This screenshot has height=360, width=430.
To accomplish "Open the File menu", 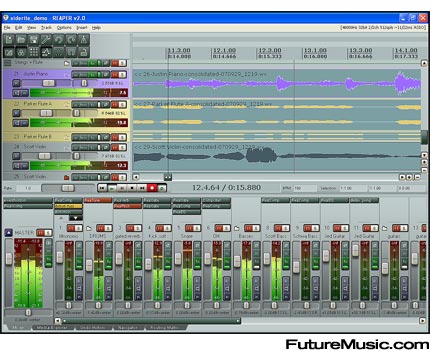I will point(7,28).
